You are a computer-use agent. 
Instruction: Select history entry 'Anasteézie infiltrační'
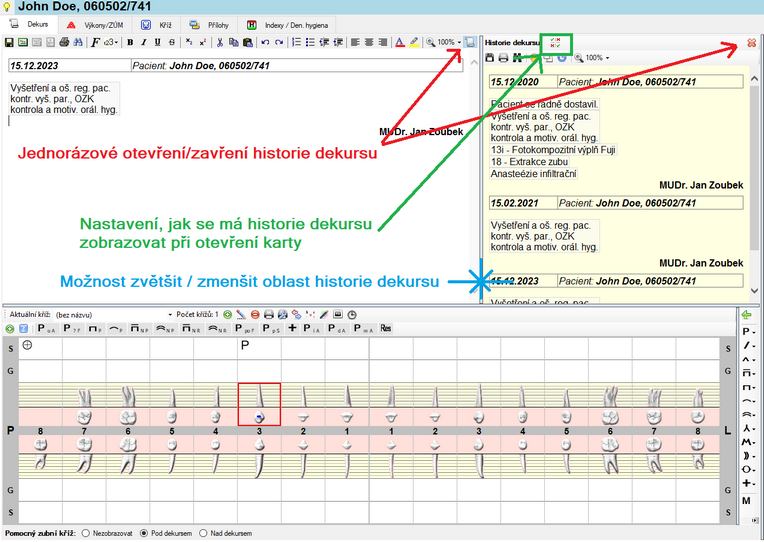point(534,174)
